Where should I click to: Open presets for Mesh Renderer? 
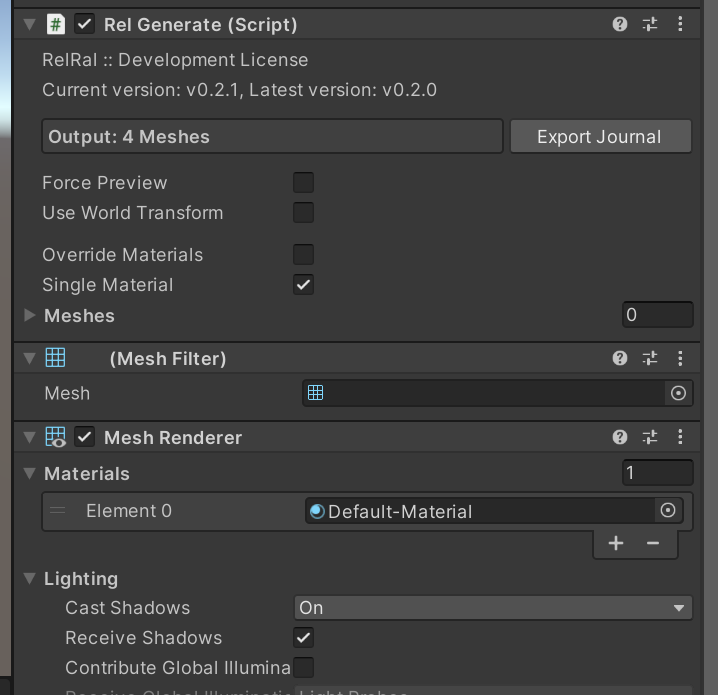point(650,437)
